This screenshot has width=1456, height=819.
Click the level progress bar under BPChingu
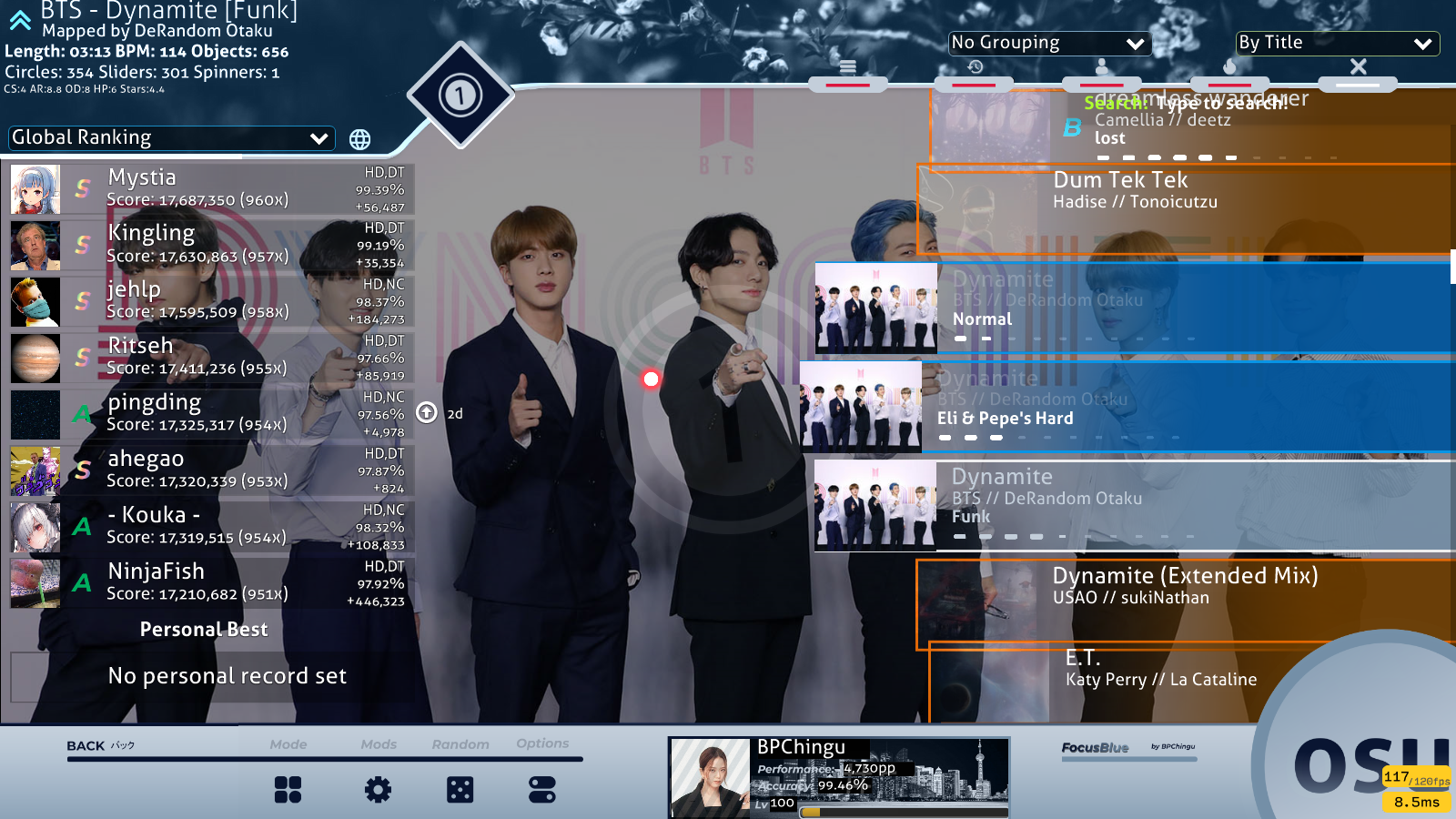(904, 812)
